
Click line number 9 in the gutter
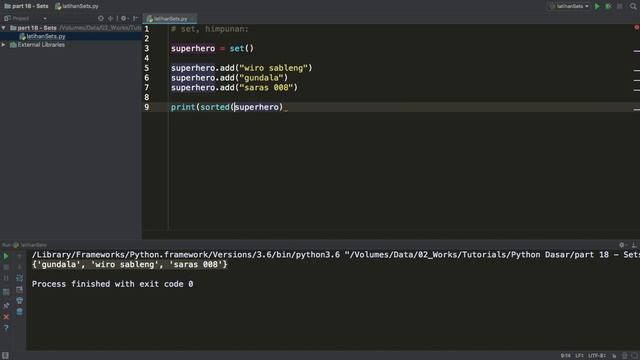point(147,107)
